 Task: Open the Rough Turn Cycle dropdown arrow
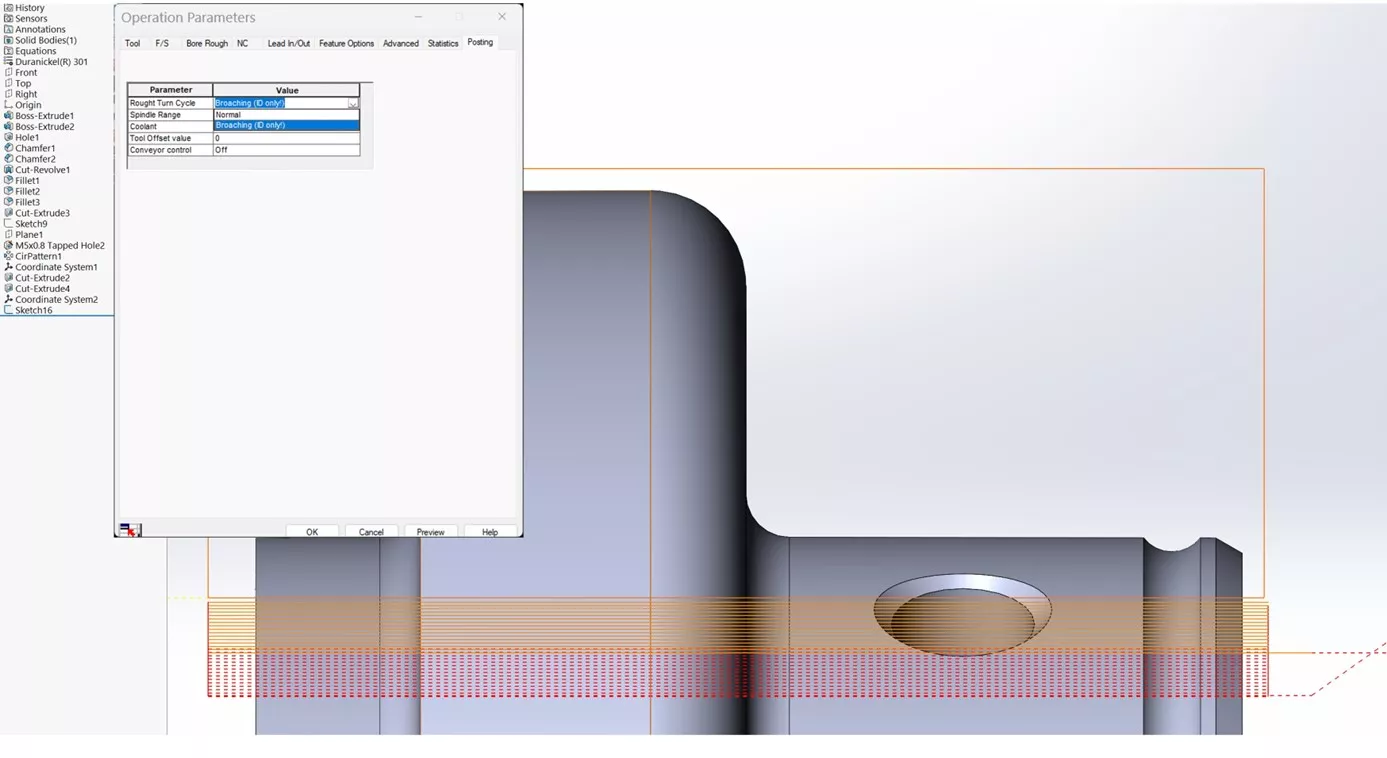coord(353,103)
